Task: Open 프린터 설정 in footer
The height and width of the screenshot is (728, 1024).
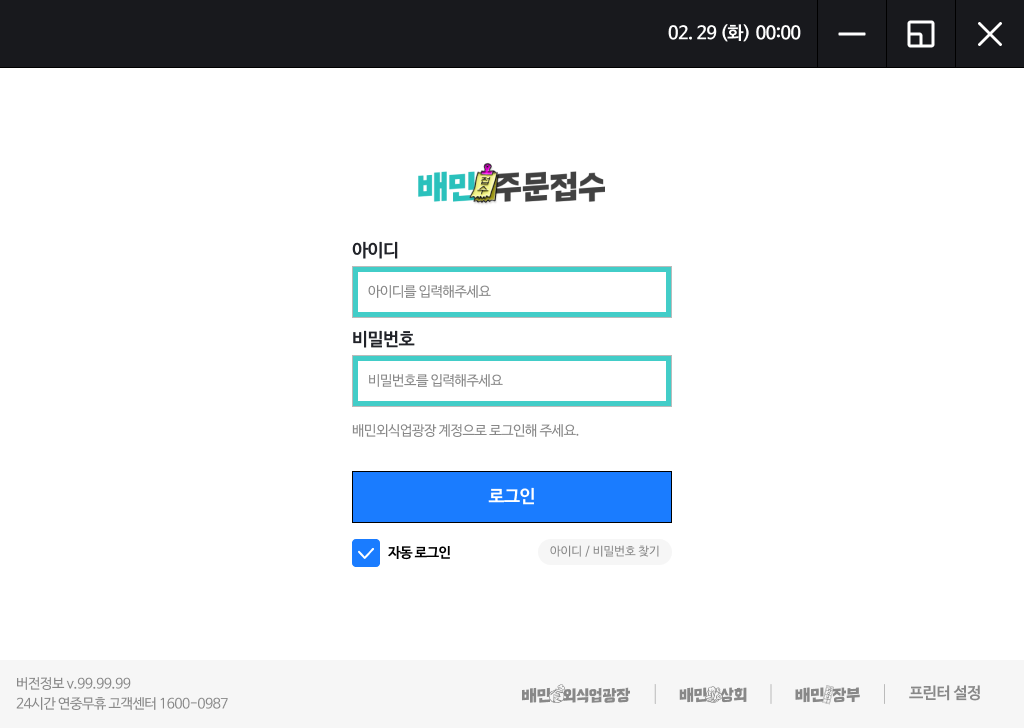Action: tap(944, 693)
